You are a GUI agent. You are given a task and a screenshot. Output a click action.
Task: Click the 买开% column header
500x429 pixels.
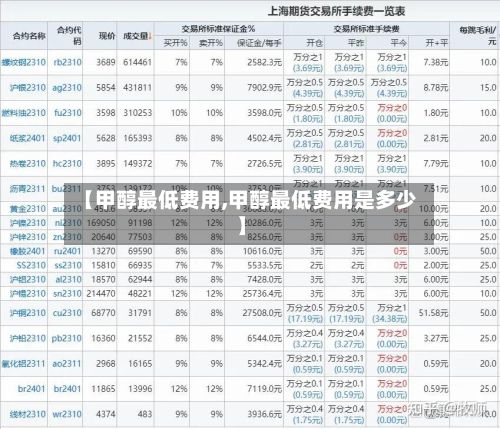(x=176, y=43)
